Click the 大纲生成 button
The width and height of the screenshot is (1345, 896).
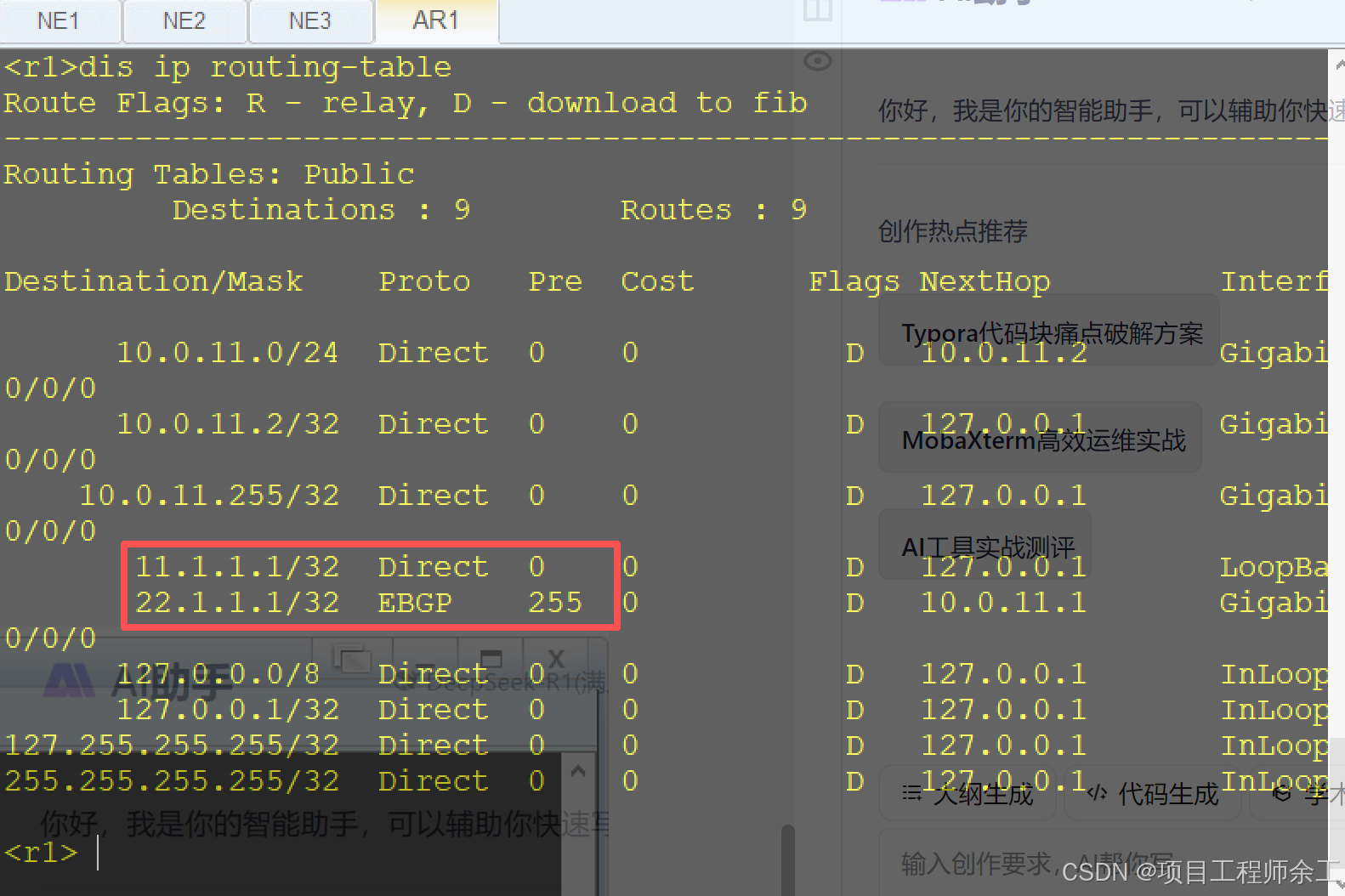coord(968,794)
